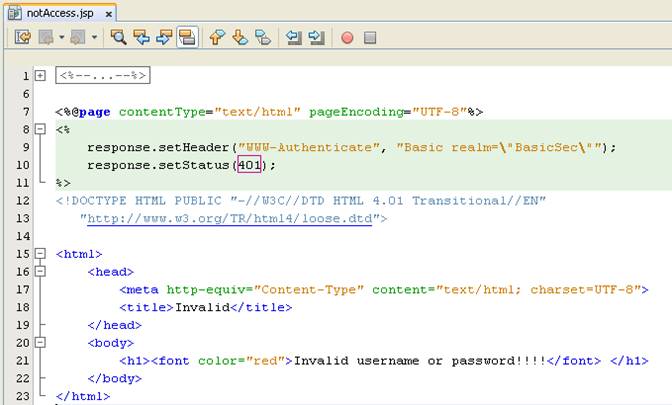Image resolution: width=672 pixels, height=405 pixels.
Task: Shift the line left
Action: click(x=294, y=37)
